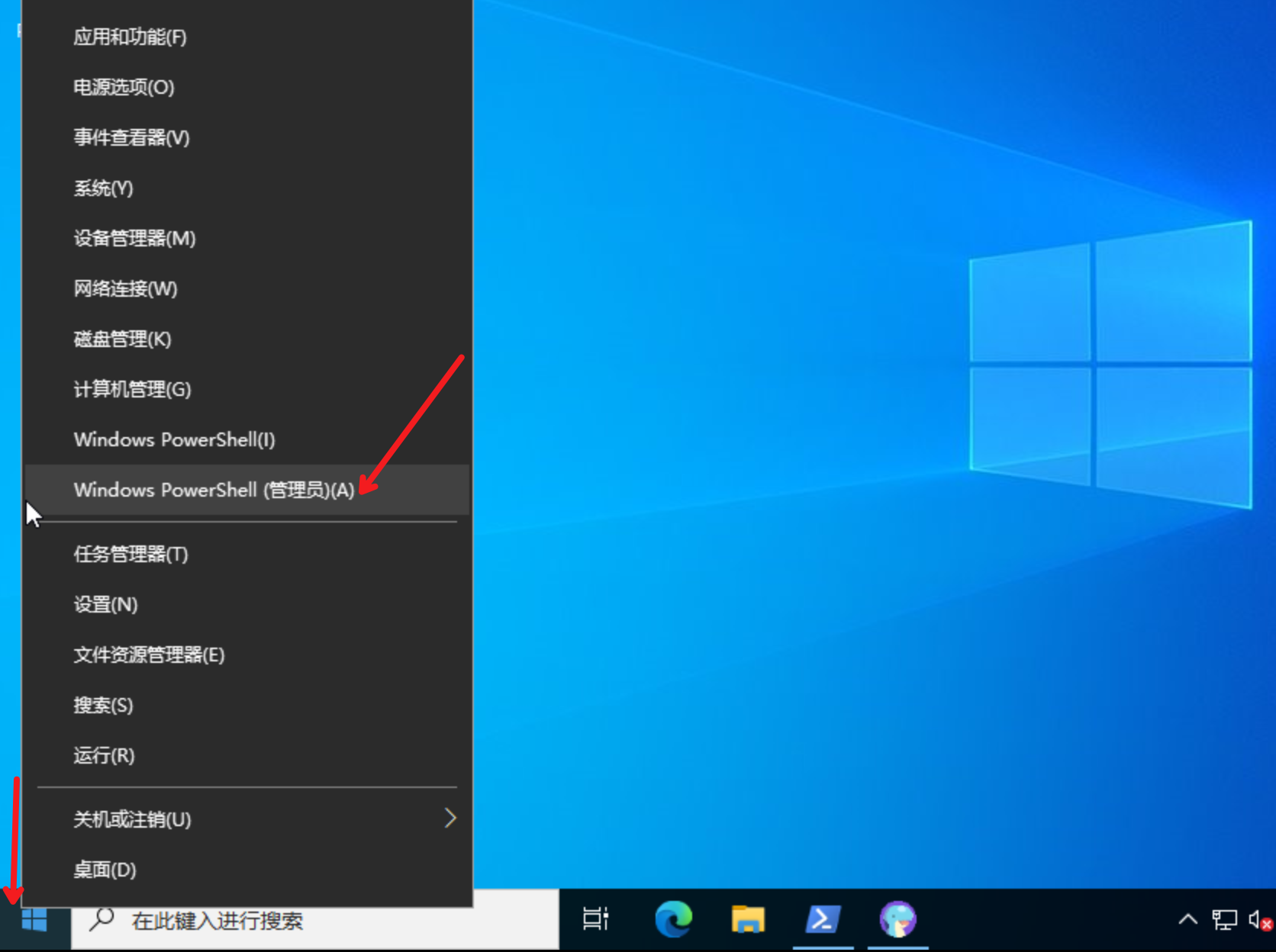Click 应用和功能(F) menu entry
This screenshot has height=952, width=1276.
coord(130,37)
